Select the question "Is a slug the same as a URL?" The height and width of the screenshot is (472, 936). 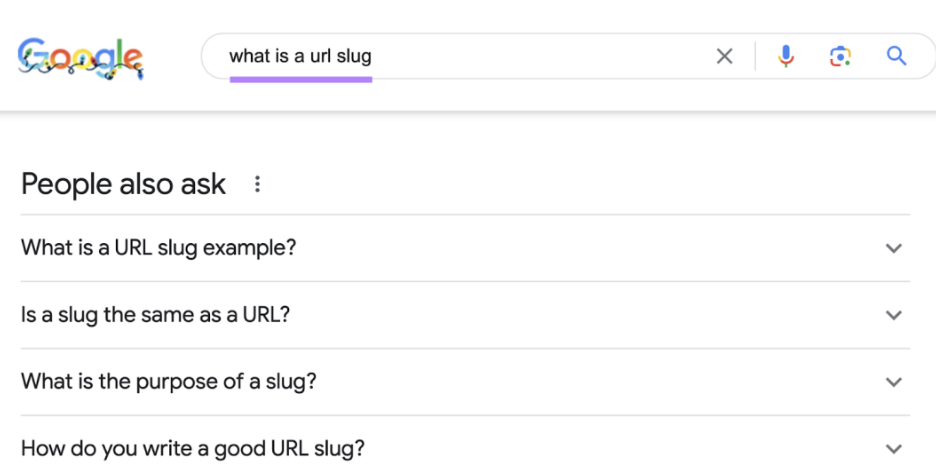pos(155,315)
